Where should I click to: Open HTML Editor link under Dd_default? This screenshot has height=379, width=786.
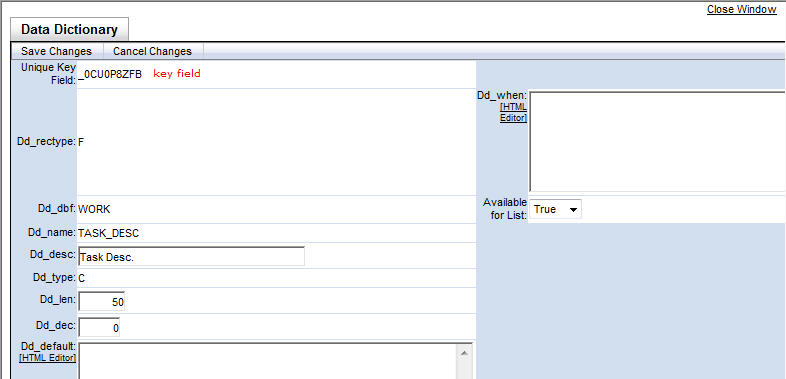[x=48, y=357]
